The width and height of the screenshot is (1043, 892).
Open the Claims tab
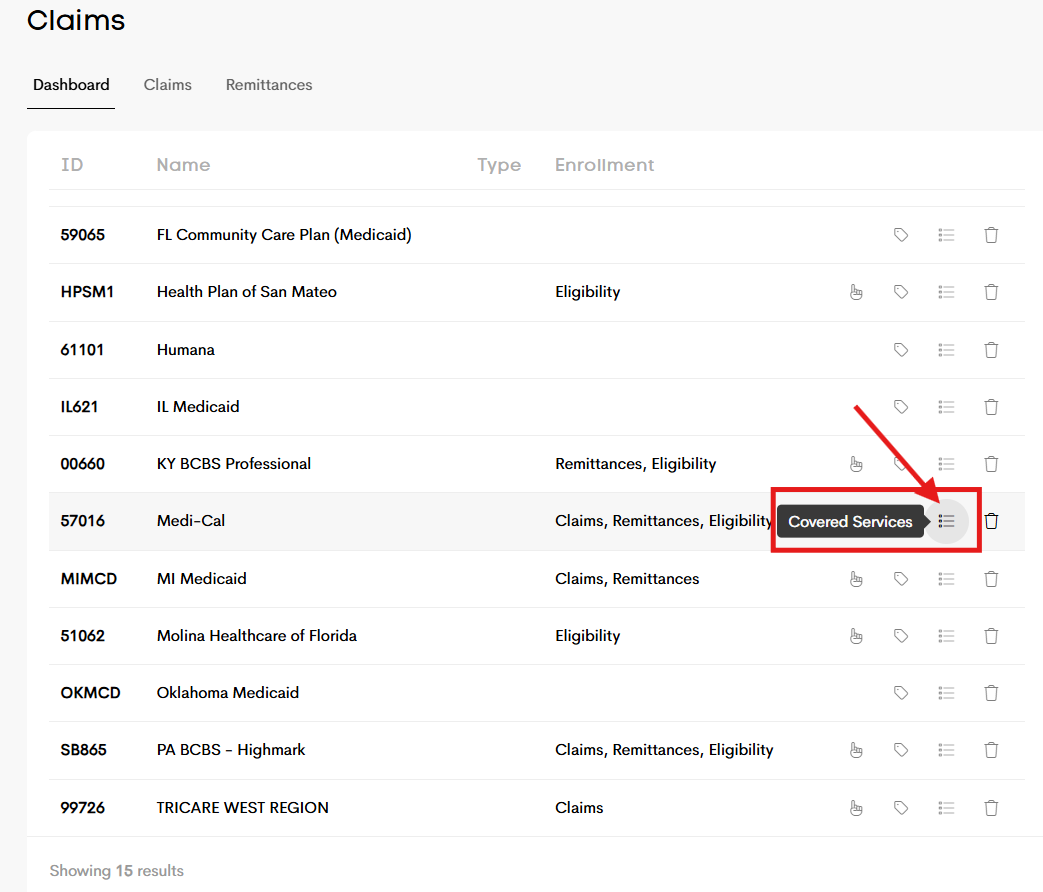pos(168,85)
